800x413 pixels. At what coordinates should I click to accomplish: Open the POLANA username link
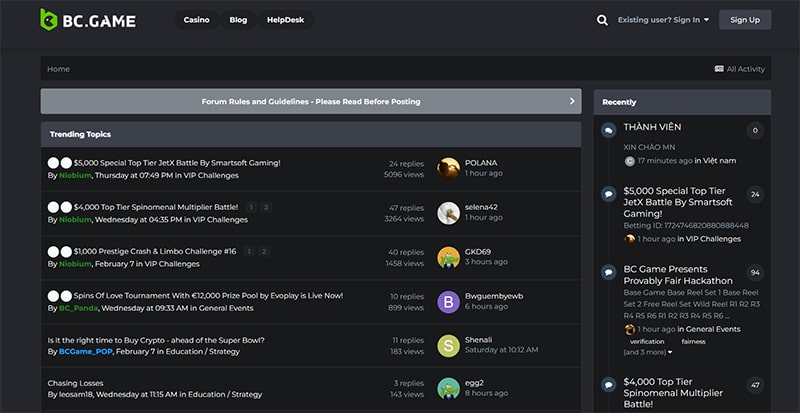tap(481, 163)
